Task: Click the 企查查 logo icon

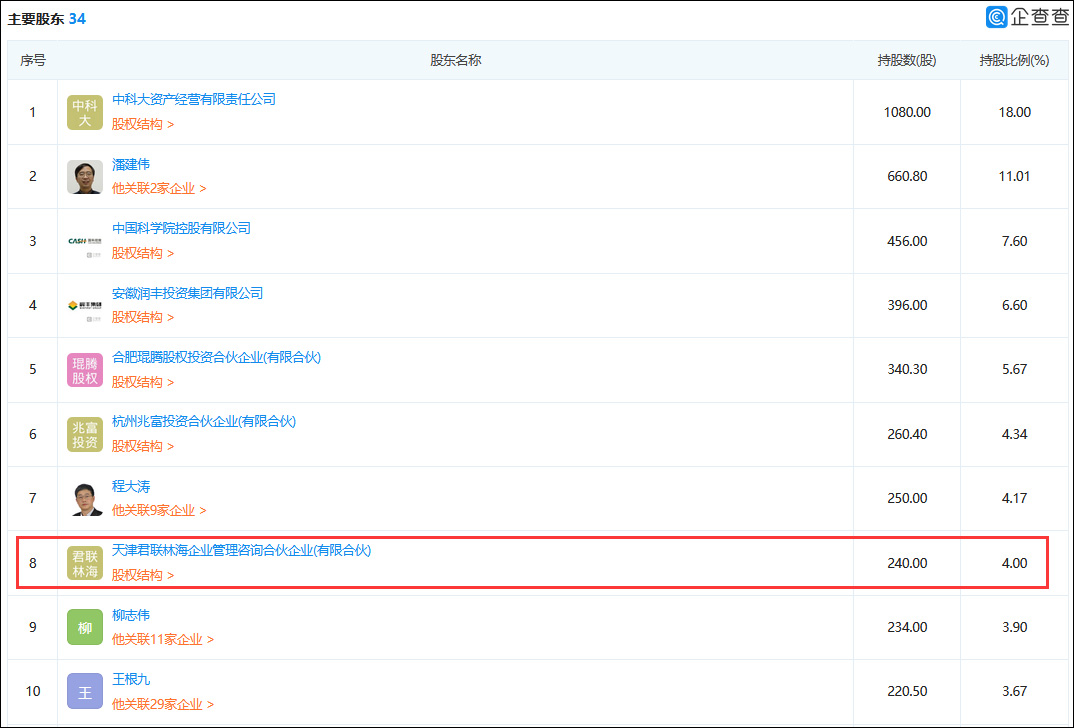Action: click(x=997, y=17)
